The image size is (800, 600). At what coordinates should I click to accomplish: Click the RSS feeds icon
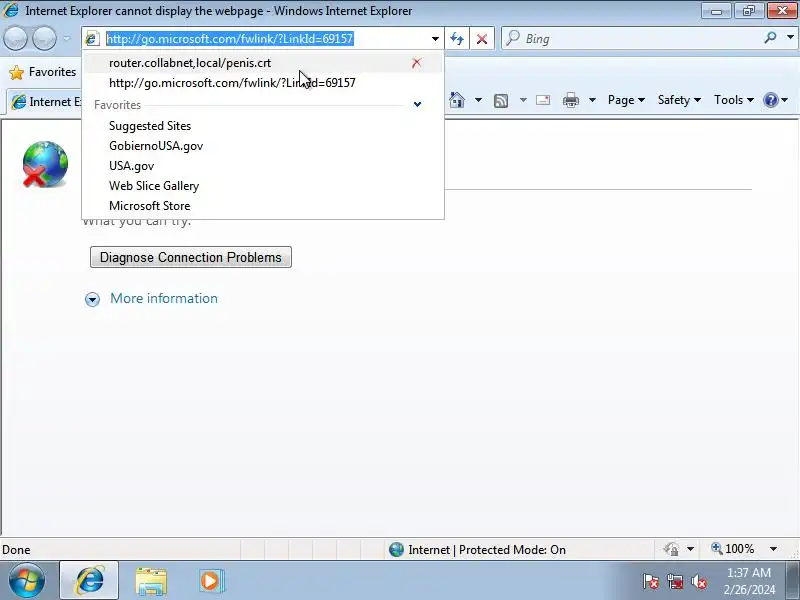(501, 101)
